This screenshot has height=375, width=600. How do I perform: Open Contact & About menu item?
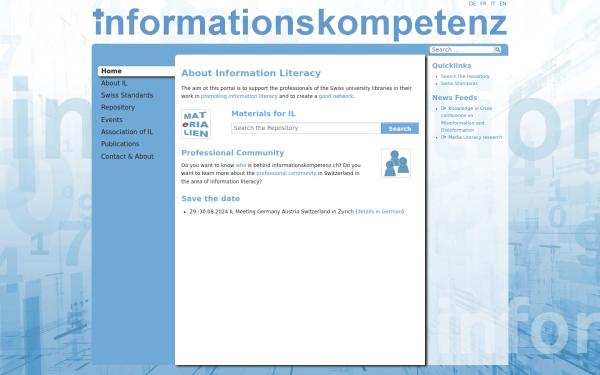pos(127,157)
